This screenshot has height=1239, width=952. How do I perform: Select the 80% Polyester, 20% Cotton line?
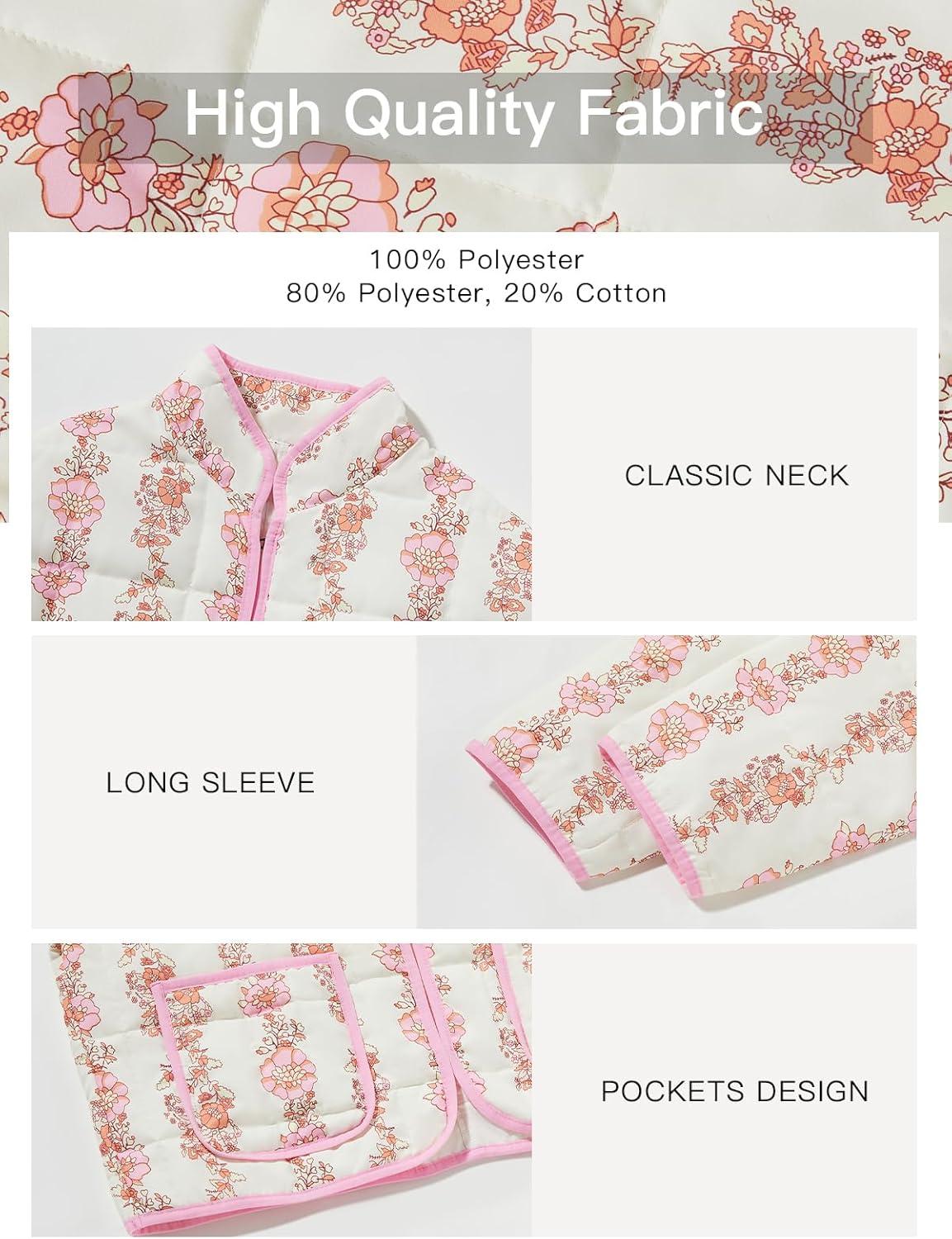pyautogui.click(x=476, y=292)
